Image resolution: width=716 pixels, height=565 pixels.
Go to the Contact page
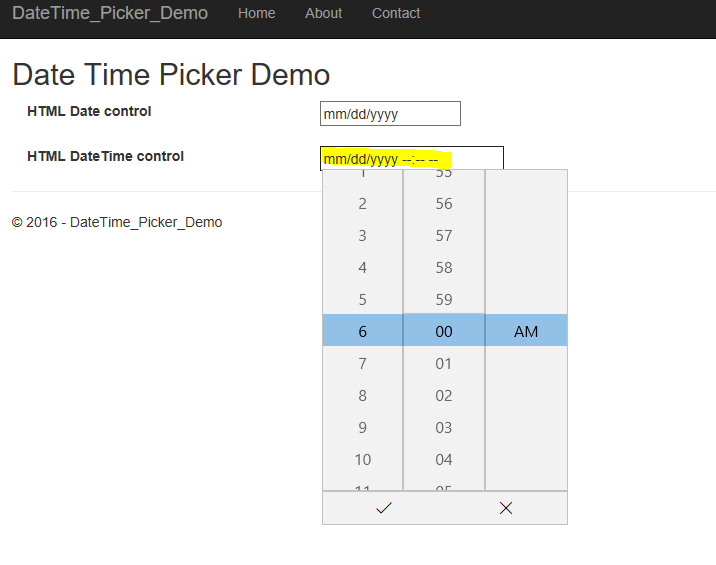396,13
